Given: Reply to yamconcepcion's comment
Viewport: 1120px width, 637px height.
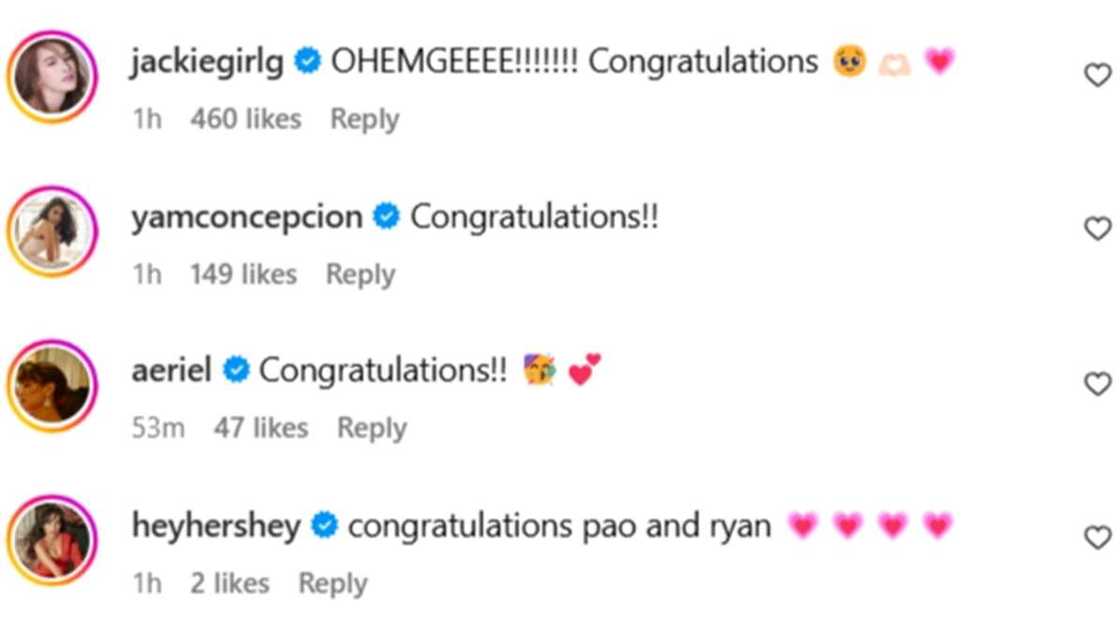Looking at the screenshot, I should (x=360, y=274).
